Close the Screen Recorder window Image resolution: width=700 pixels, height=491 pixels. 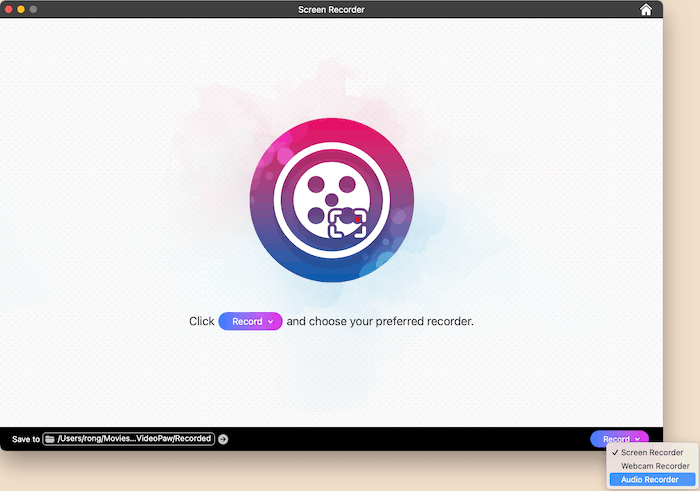click(8, 9)
